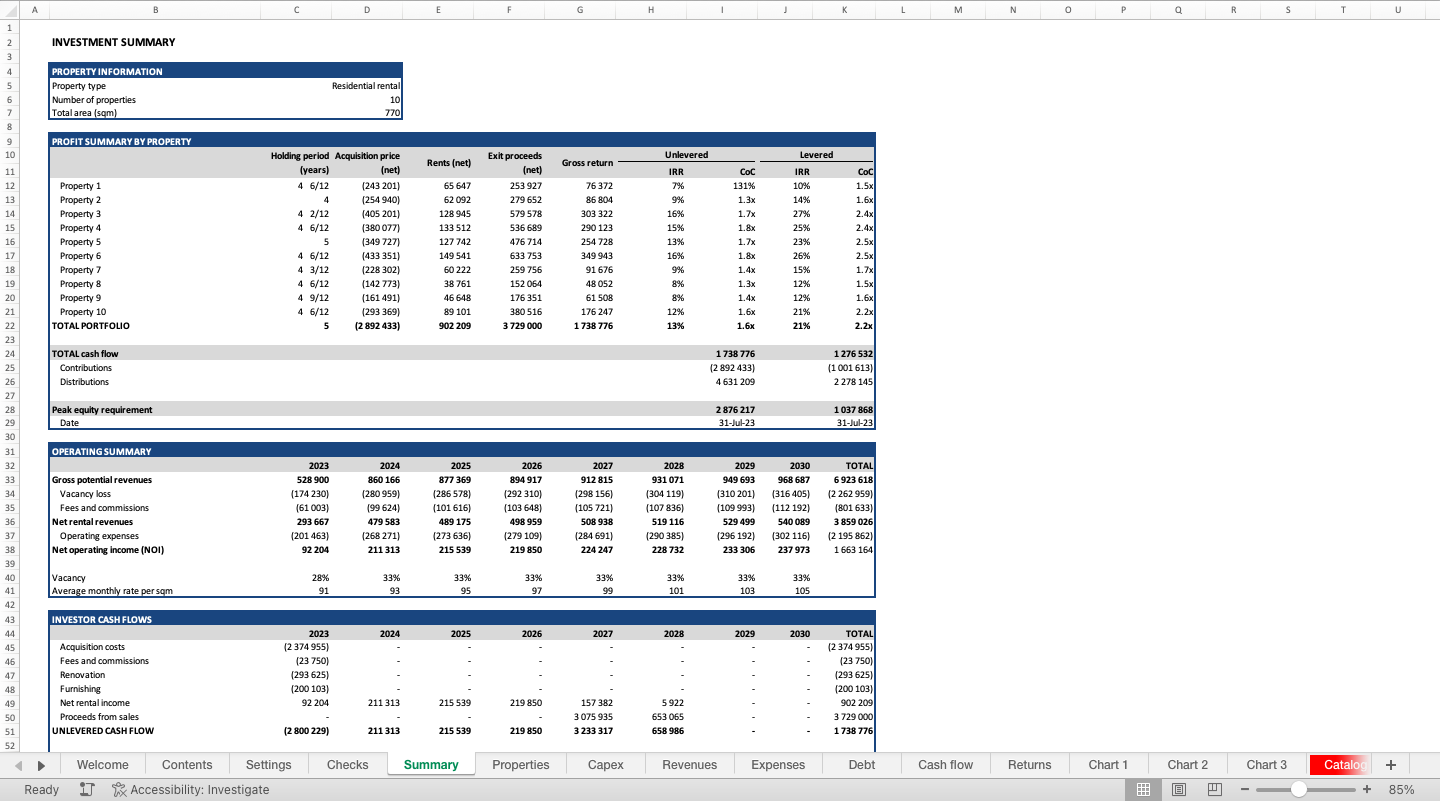Screen dimensions: 1440x801
Task: Click the 'Residential rental' property type cell
Action: (x=366, y=86)
